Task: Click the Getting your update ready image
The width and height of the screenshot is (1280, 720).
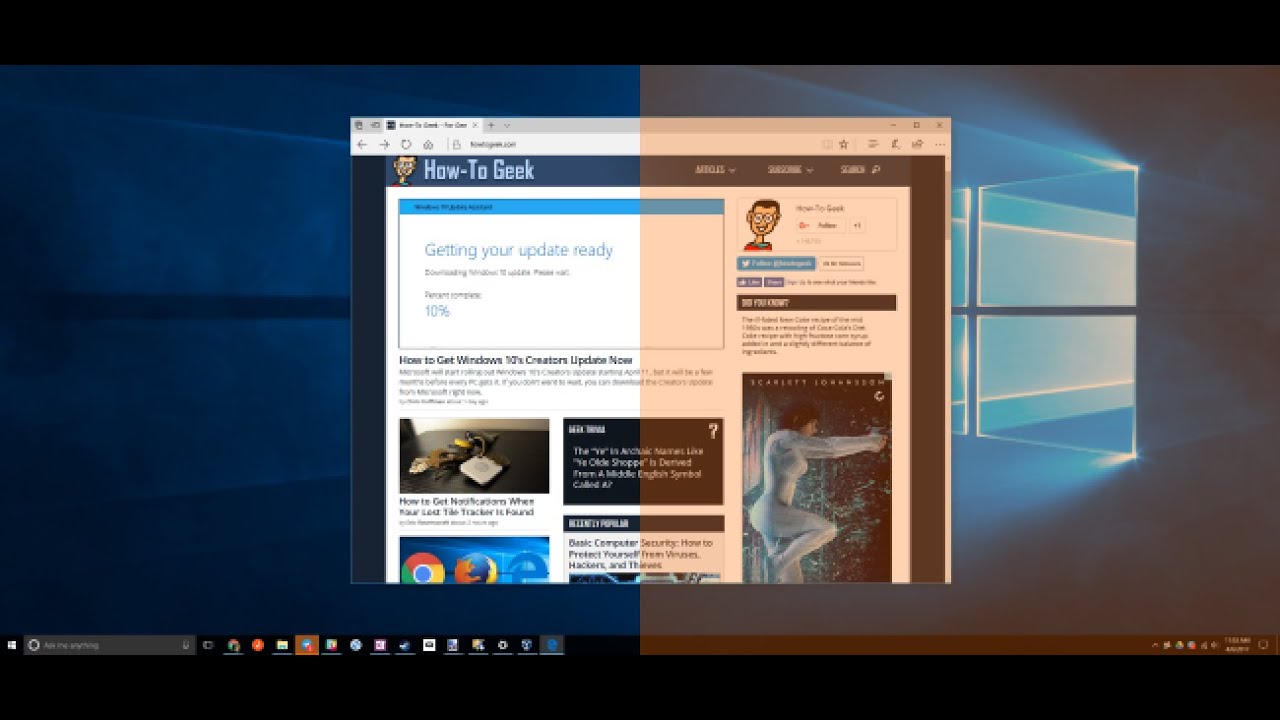Action: click(x=561, y=273)
